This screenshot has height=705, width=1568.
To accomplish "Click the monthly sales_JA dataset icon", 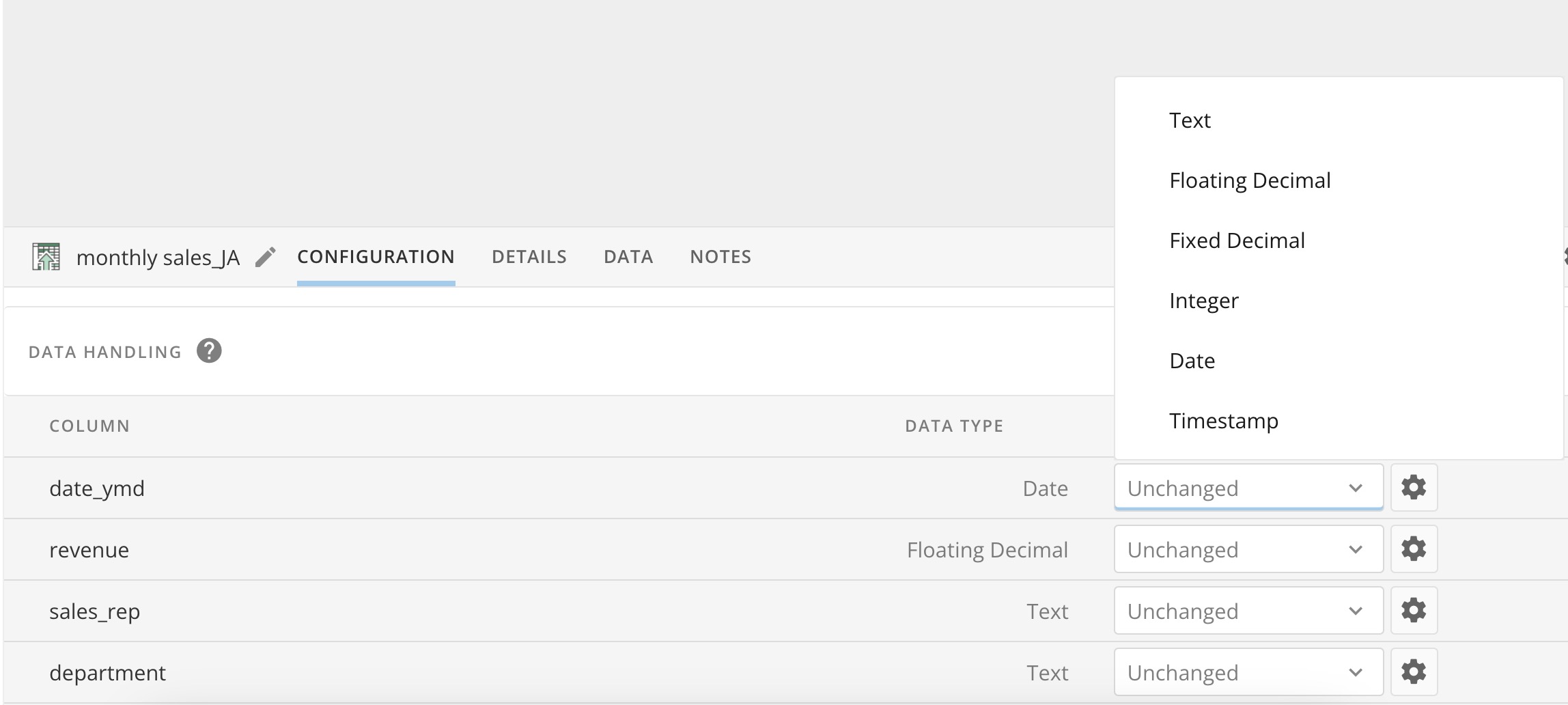I will pos(46,257).
